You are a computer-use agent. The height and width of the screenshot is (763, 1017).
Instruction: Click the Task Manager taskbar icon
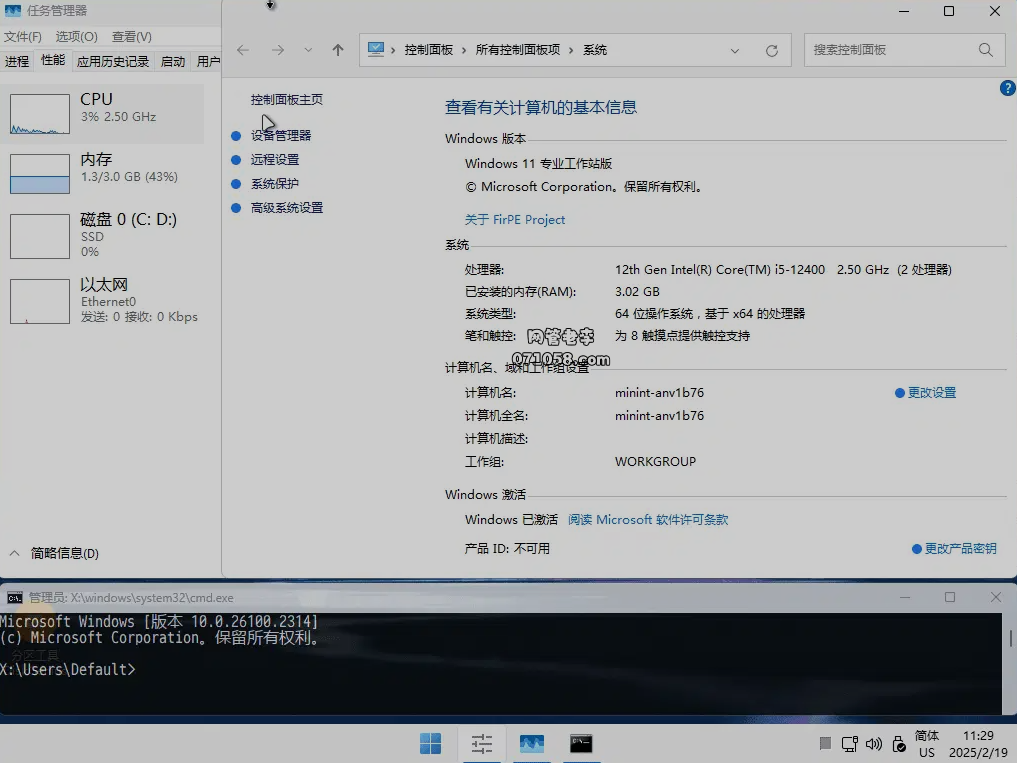click(x=531, y=743)
